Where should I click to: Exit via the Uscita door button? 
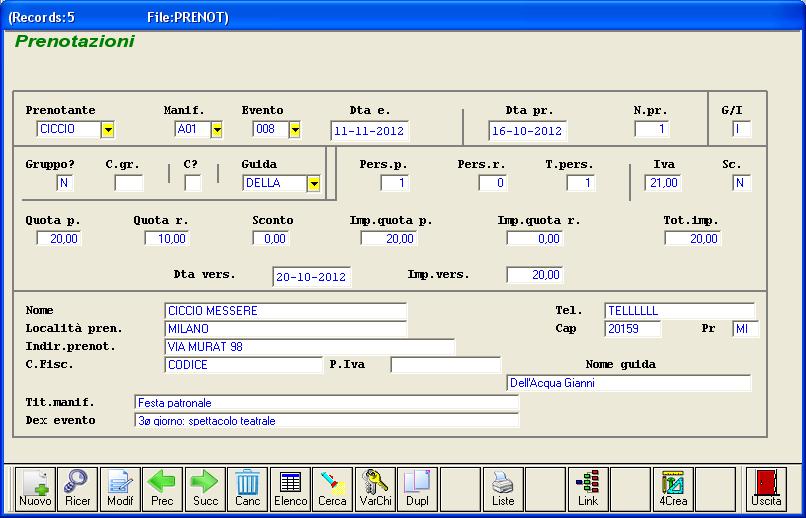click(766, 489)
